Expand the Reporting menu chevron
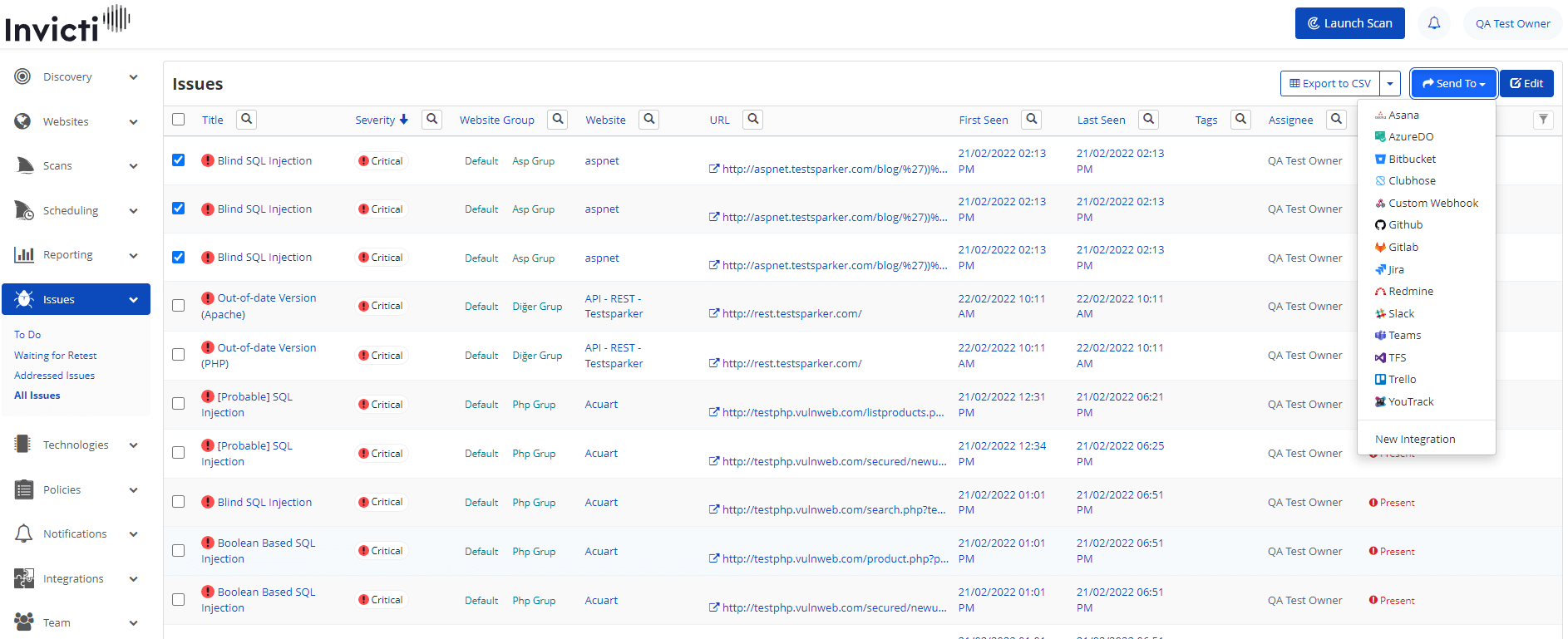 click(134, 255)
